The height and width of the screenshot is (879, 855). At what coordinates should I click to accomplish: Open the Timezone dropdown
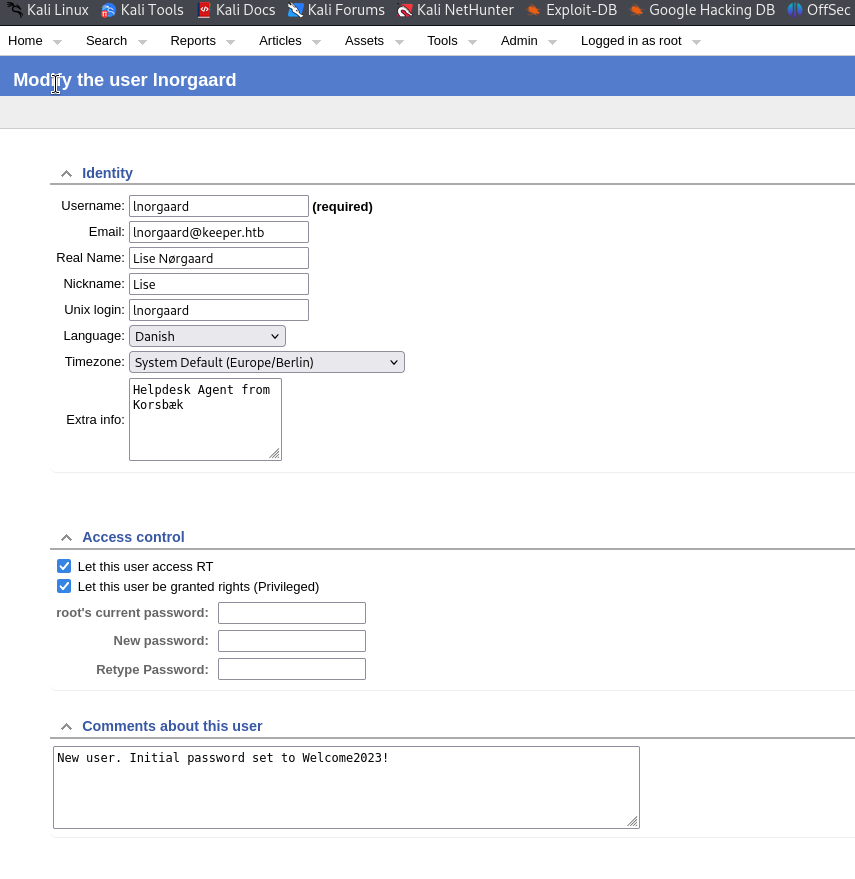coord(266,362)
